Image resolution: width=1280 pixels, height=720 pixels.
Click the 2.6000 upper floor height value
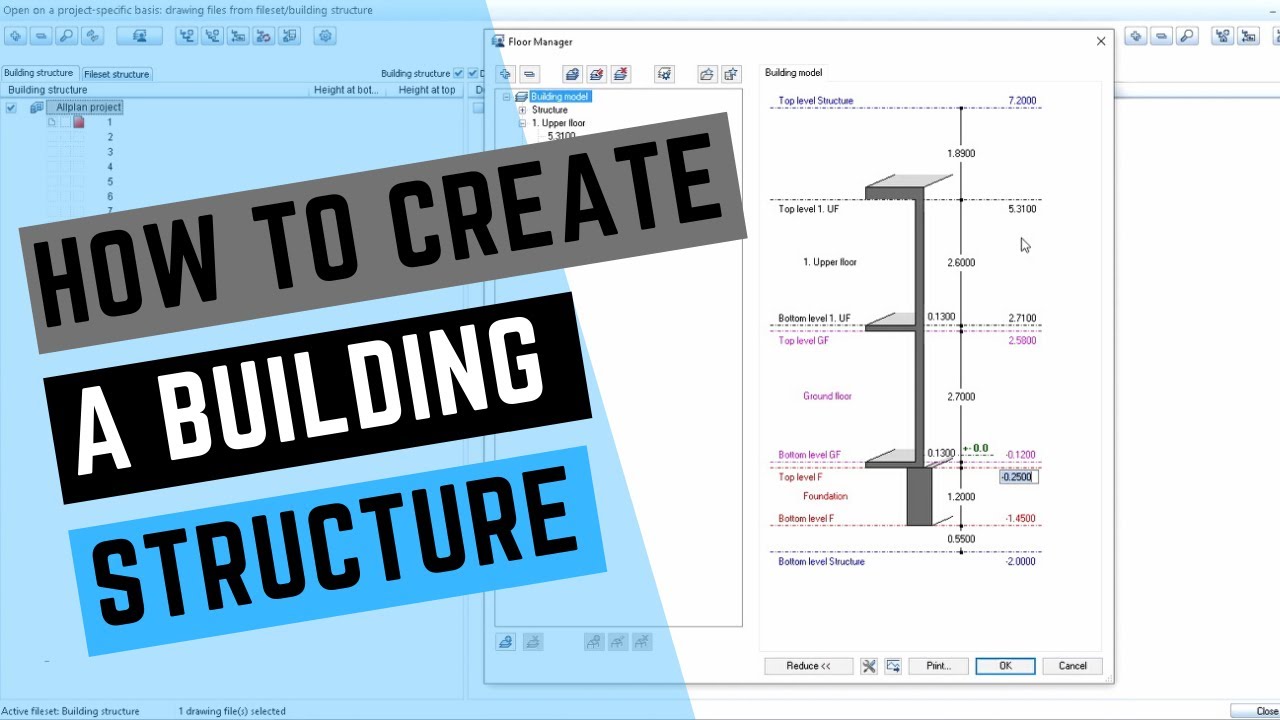(961, 263)
